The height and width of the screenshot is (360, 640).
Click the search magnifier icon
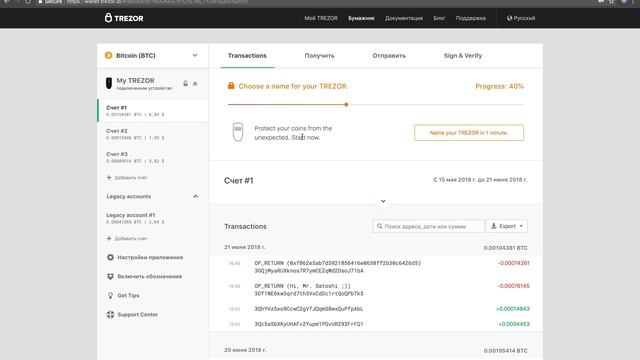pyautogui.click(x=380, y=226)
